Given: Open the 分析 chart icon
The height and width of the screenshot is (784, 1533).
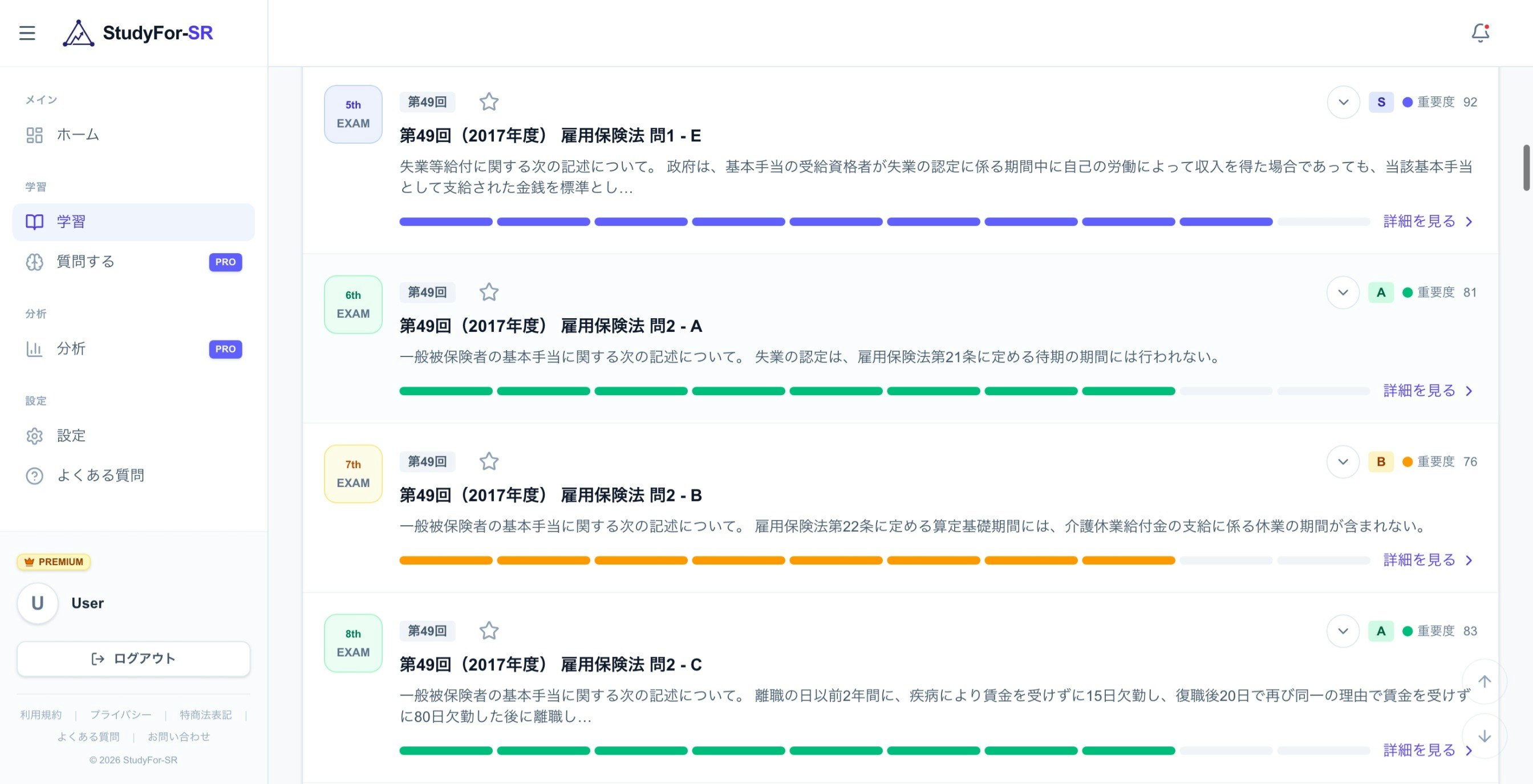Looking at the screenshot, I should (x=35, y=348).
